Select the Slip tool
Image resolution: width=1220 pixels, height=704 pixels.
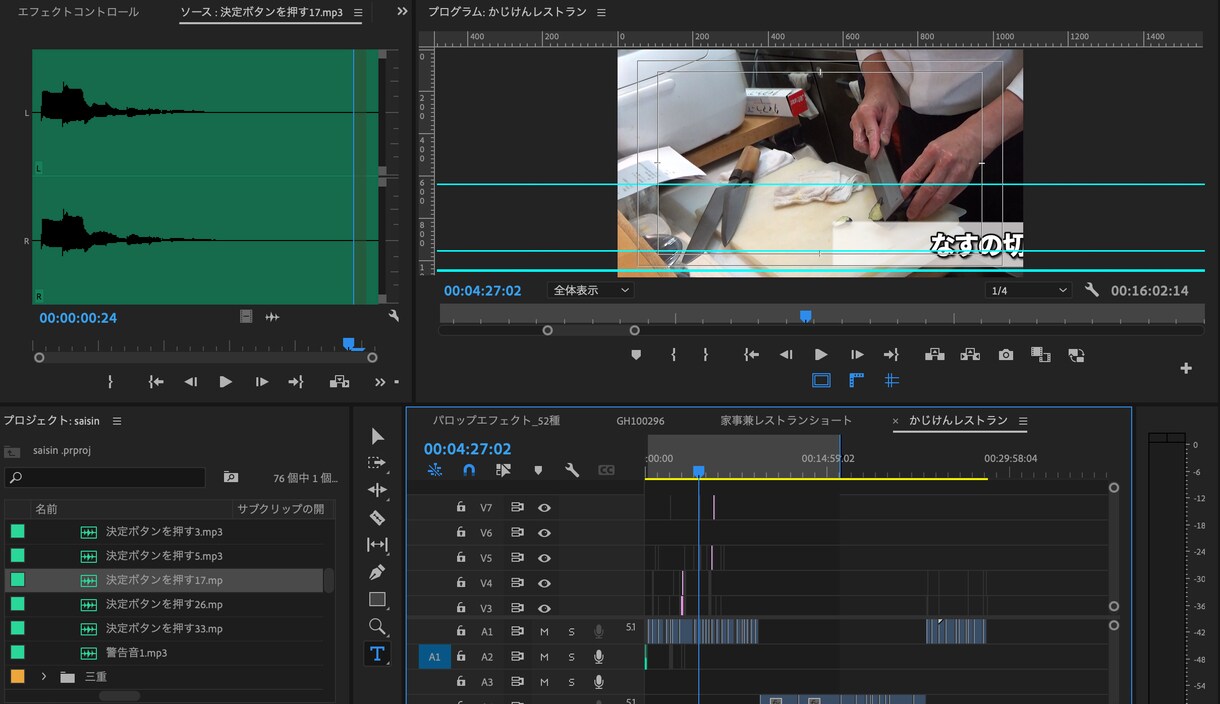coord(377,545)
